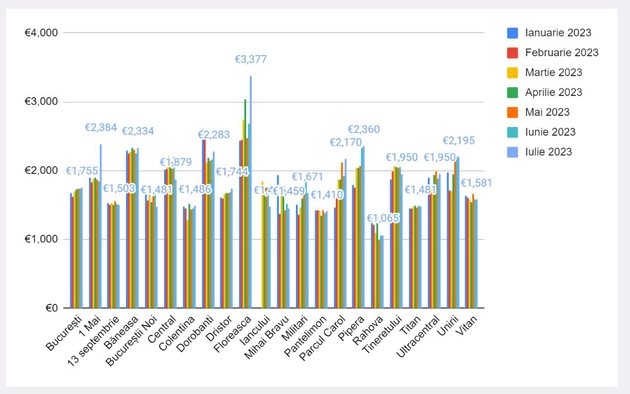Click the Titan x-axis label

(411, 326)
